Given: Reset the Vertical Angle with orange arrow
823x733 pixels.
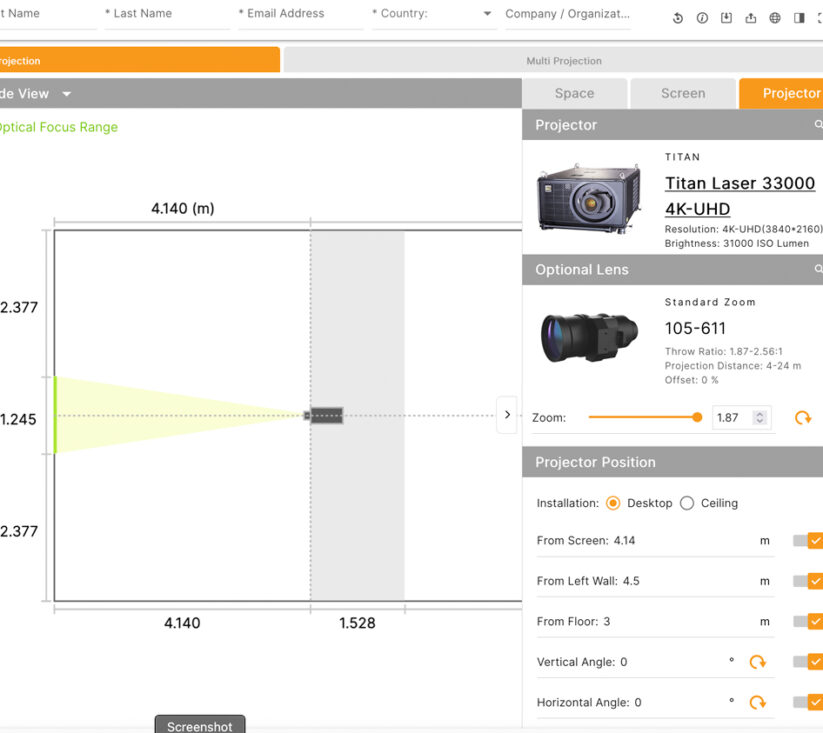Looking at the screenshot, I should click(x=757, y=662).
